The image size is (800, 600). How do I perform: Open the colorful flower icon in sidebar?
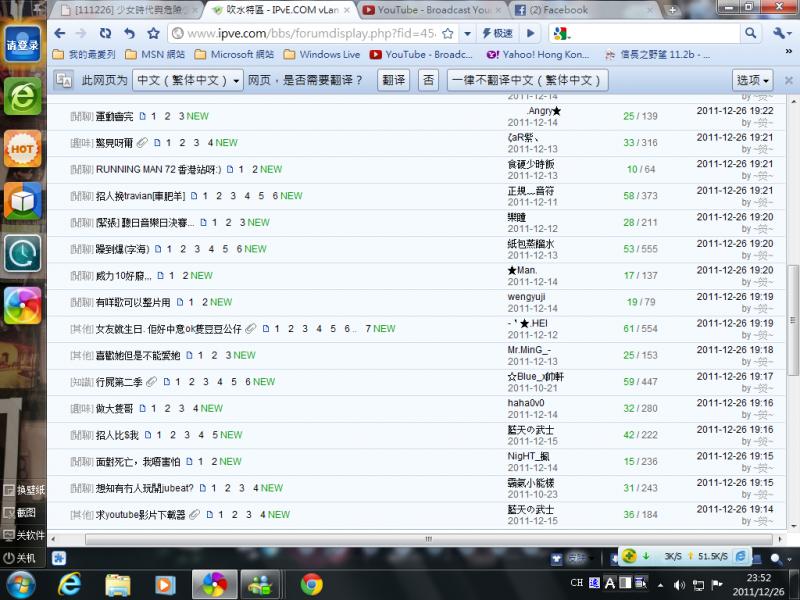click(x=22, y=305)
